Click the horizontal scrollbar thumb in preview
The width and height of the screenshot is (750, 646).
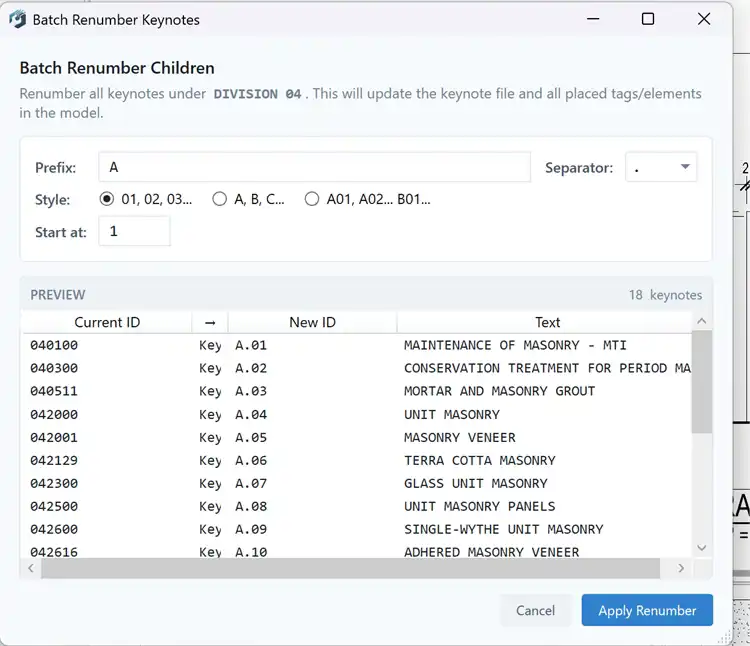click(x=351, y=568)
